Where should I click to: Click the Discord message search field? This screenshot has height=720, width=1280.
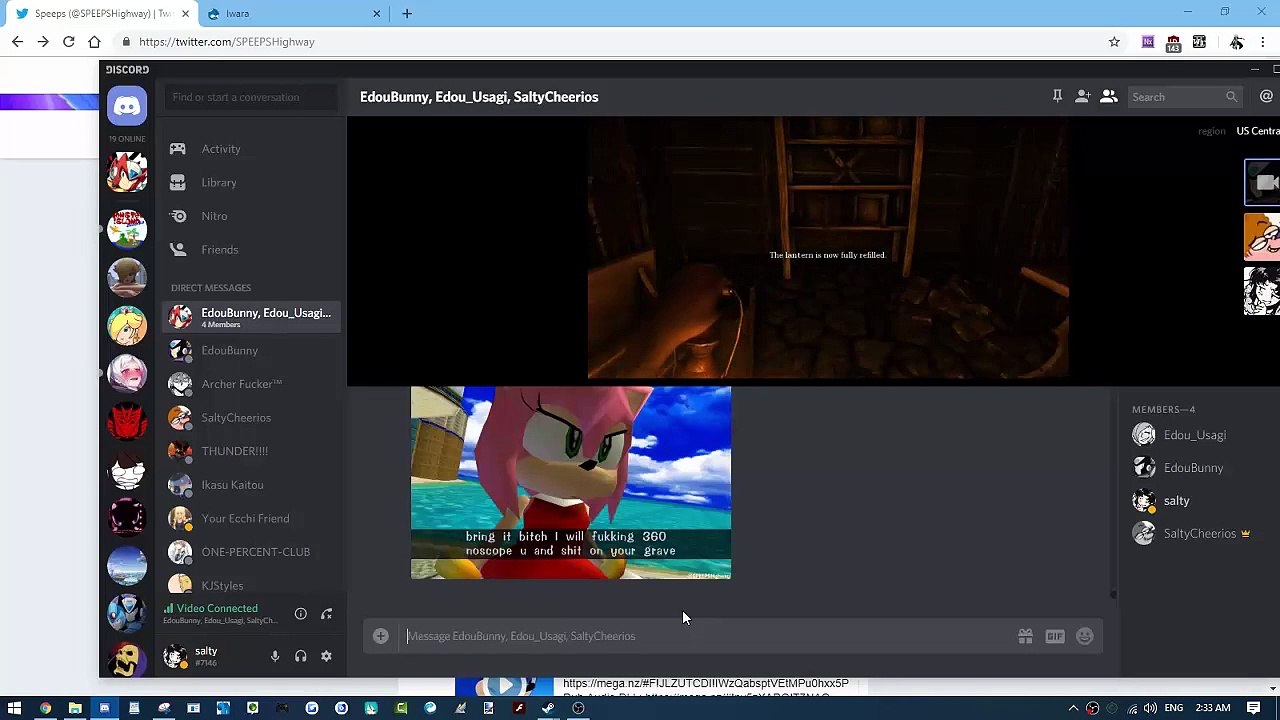pos(1184,97)
